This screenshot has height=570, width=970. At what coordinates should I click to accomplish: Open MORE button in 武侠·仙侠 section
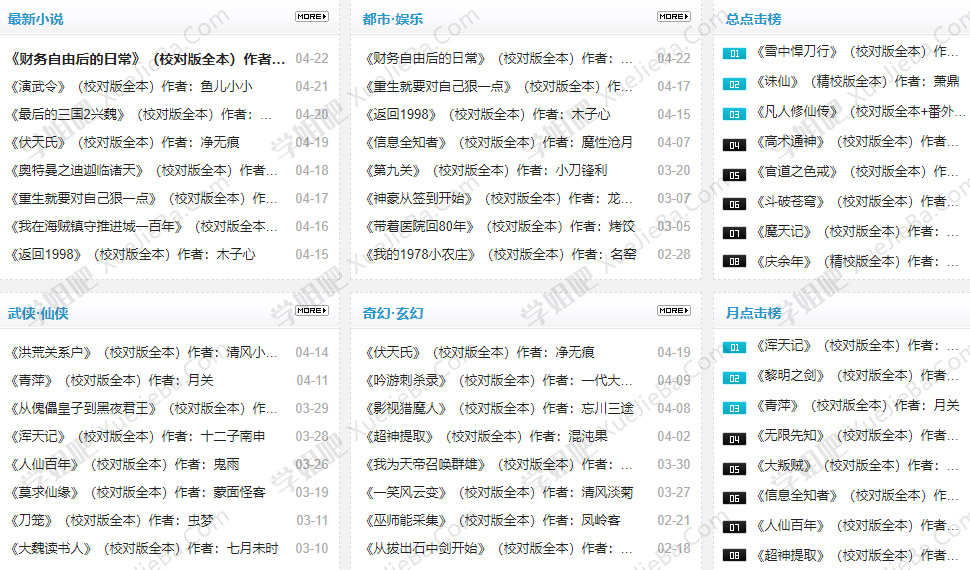coord(312,311)
